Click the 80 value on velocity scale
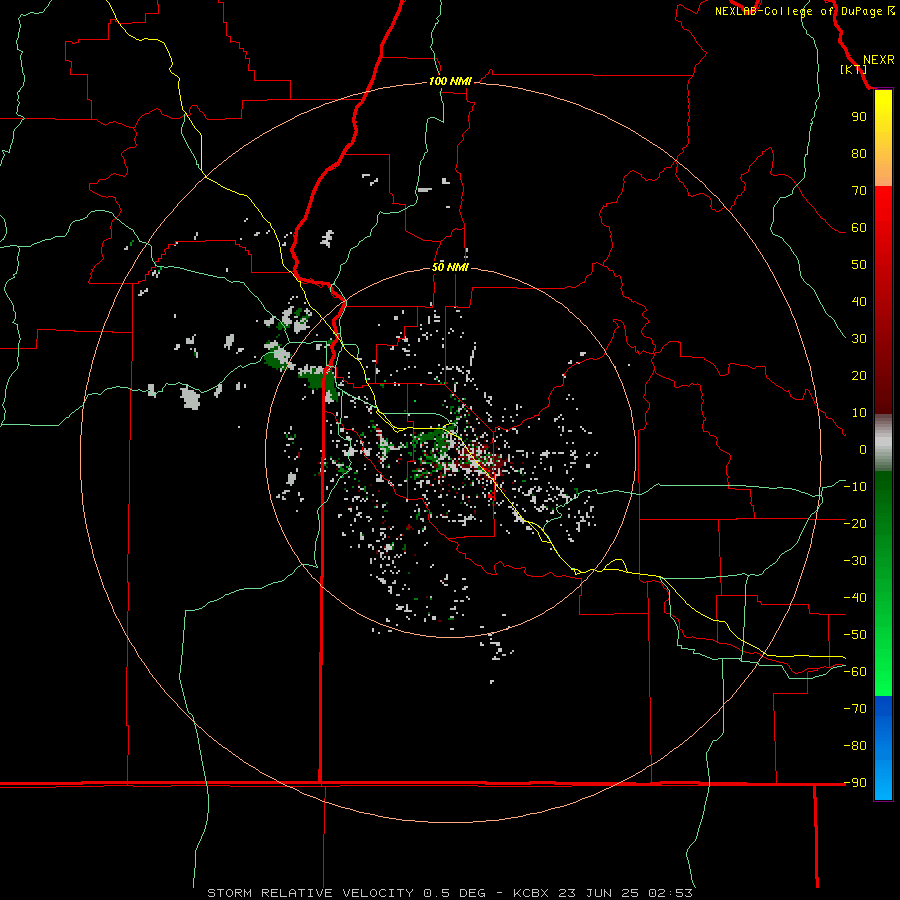Viewport: 900px width, 900px height. [x=859, y=154]
